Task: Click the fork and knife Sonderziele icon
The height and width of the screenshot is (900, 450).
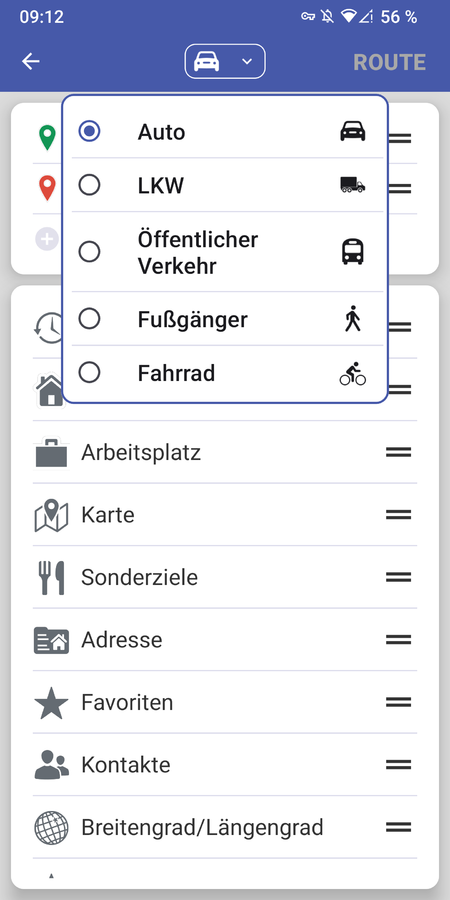Action: click(x=51, y=577)
